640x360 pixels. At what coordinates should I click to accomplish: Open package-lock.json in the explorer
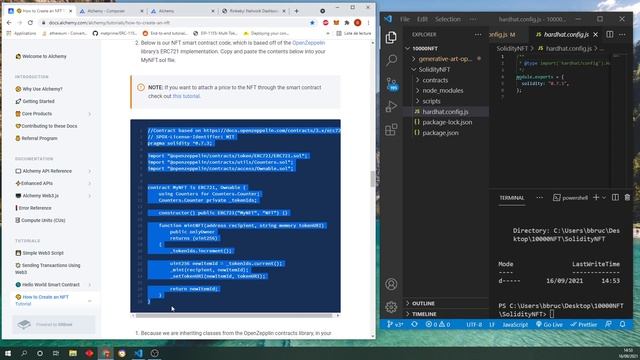(447, 122)
